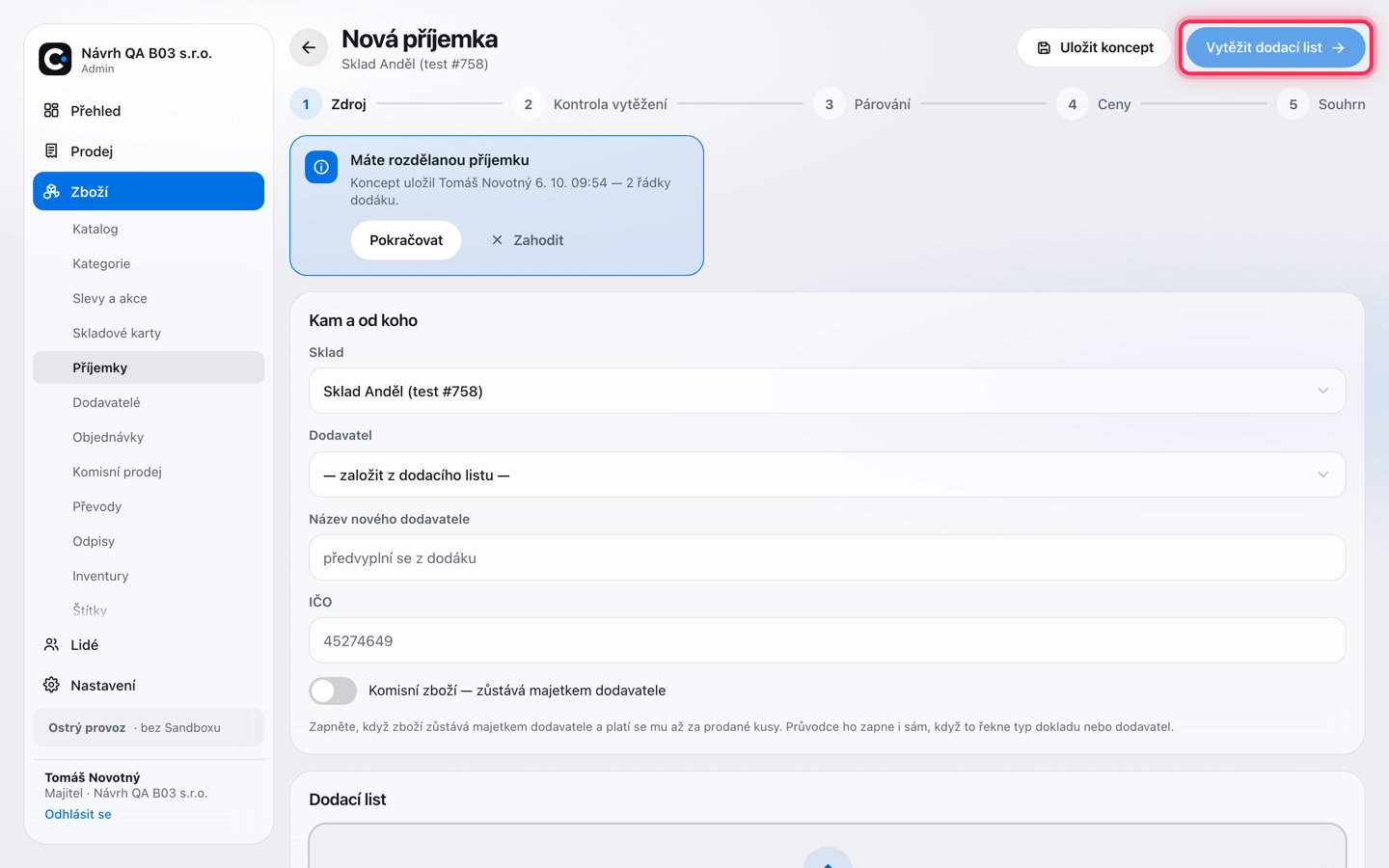1389x868 pixels.
Task: Click the Název nového dodavatele field
Action: 827,557
